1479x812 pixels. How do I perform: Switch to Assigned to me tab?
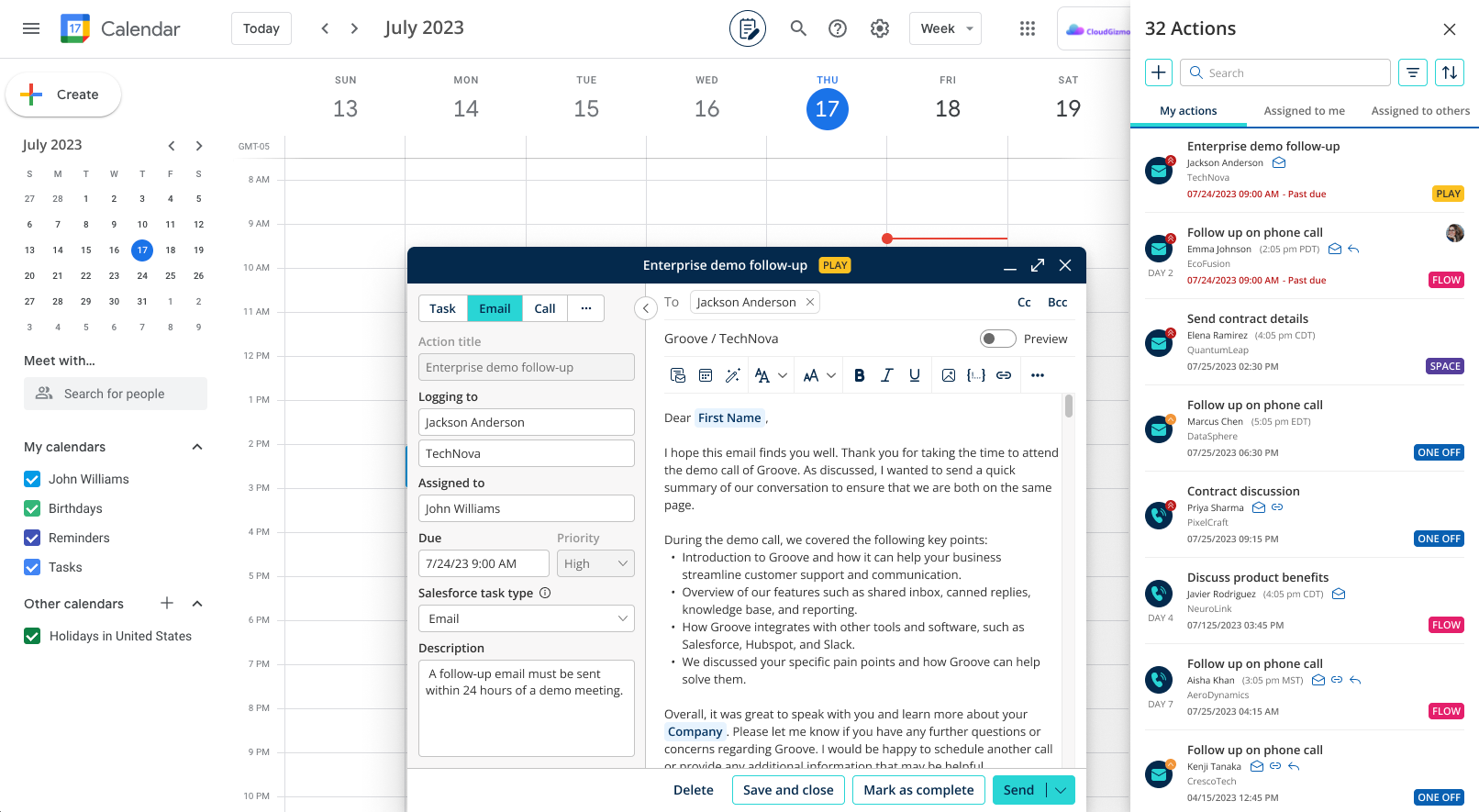coord(1304,111)
